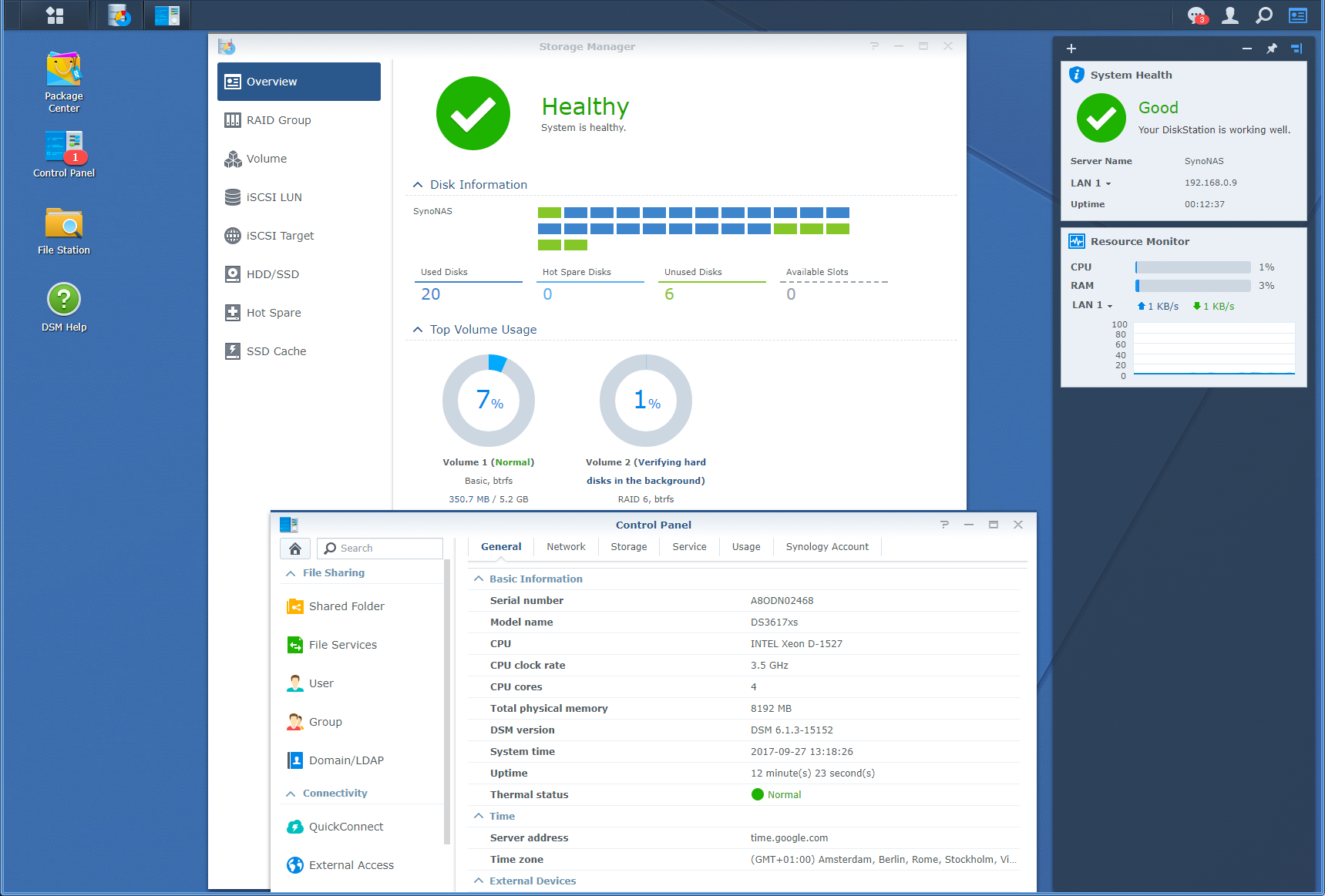Open Package Center desktop icon
This screenshot has height=896, width=1325.
pyautogui.click(x=64, y=82)
